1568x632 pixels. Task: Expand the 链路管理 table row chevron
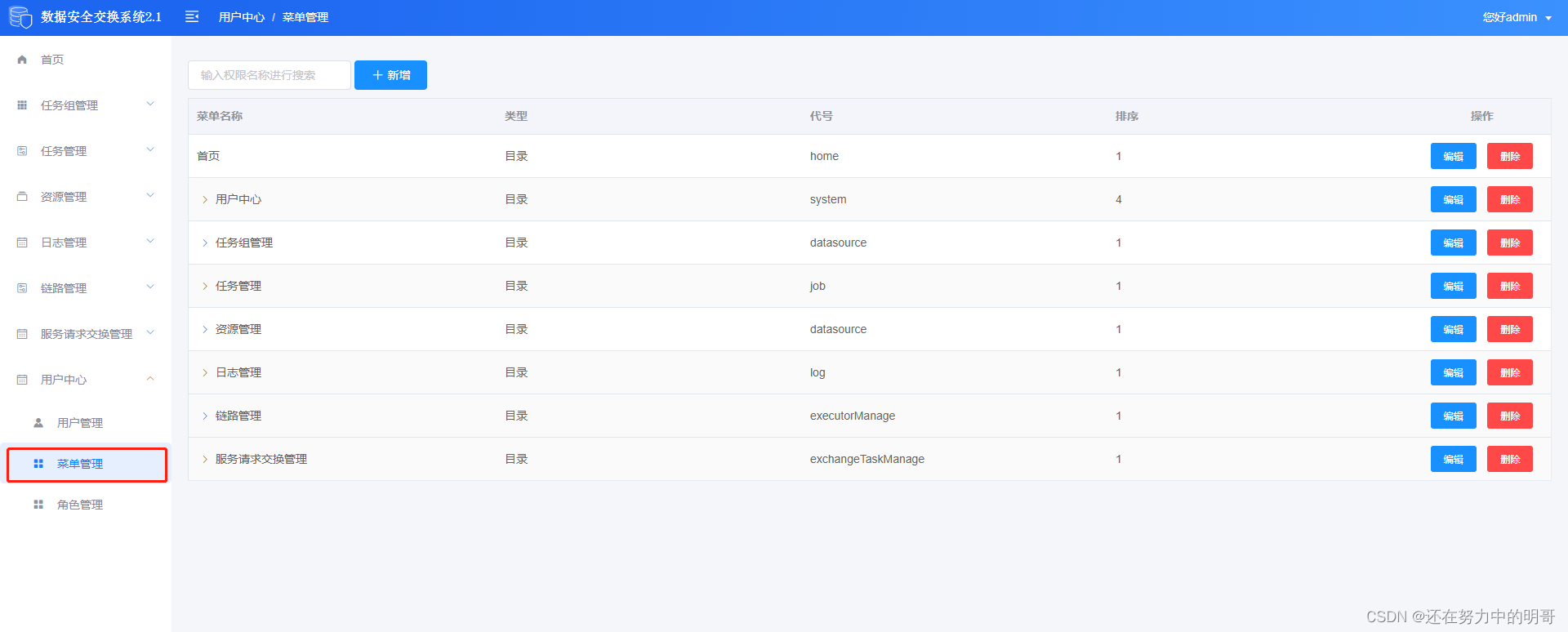pos(205,416)
